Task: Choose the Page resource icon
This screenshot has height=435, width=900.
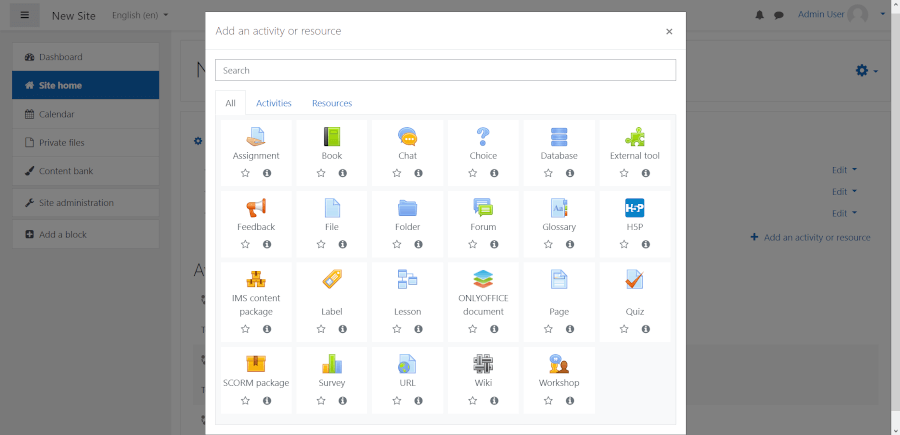Action: 559,279
